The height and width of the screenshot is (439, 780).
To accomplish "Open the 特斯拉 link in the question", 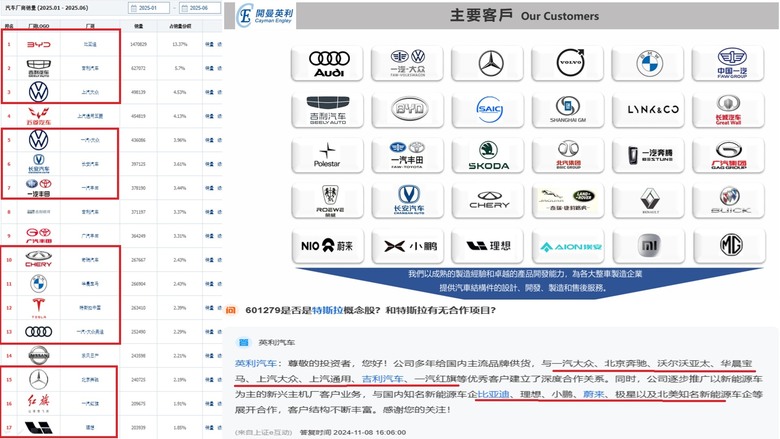I will tap(327, 310).
